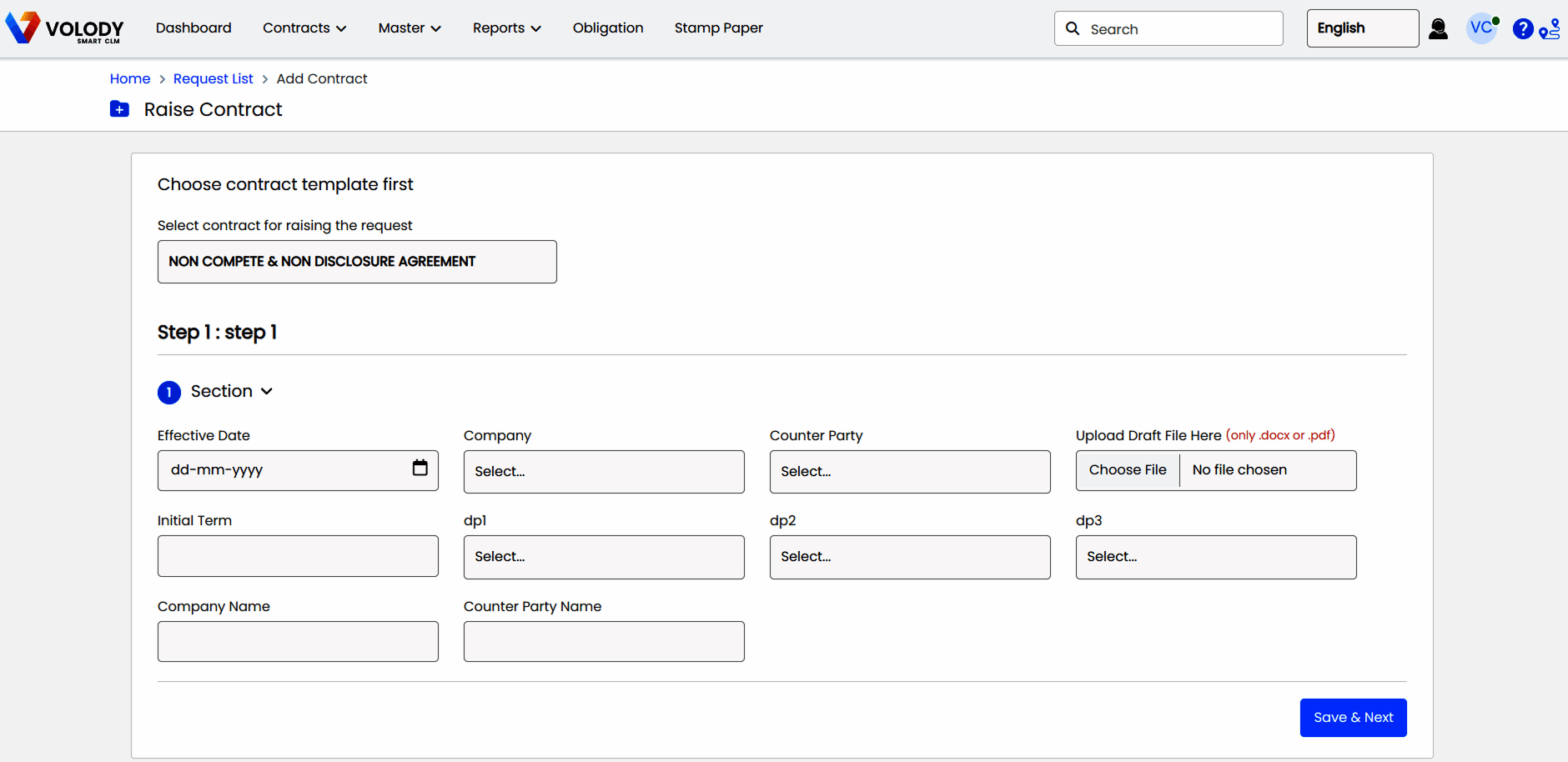Click the VC avatar badge
This screenshot has width=1568, height=762.
click(1481, 28)
